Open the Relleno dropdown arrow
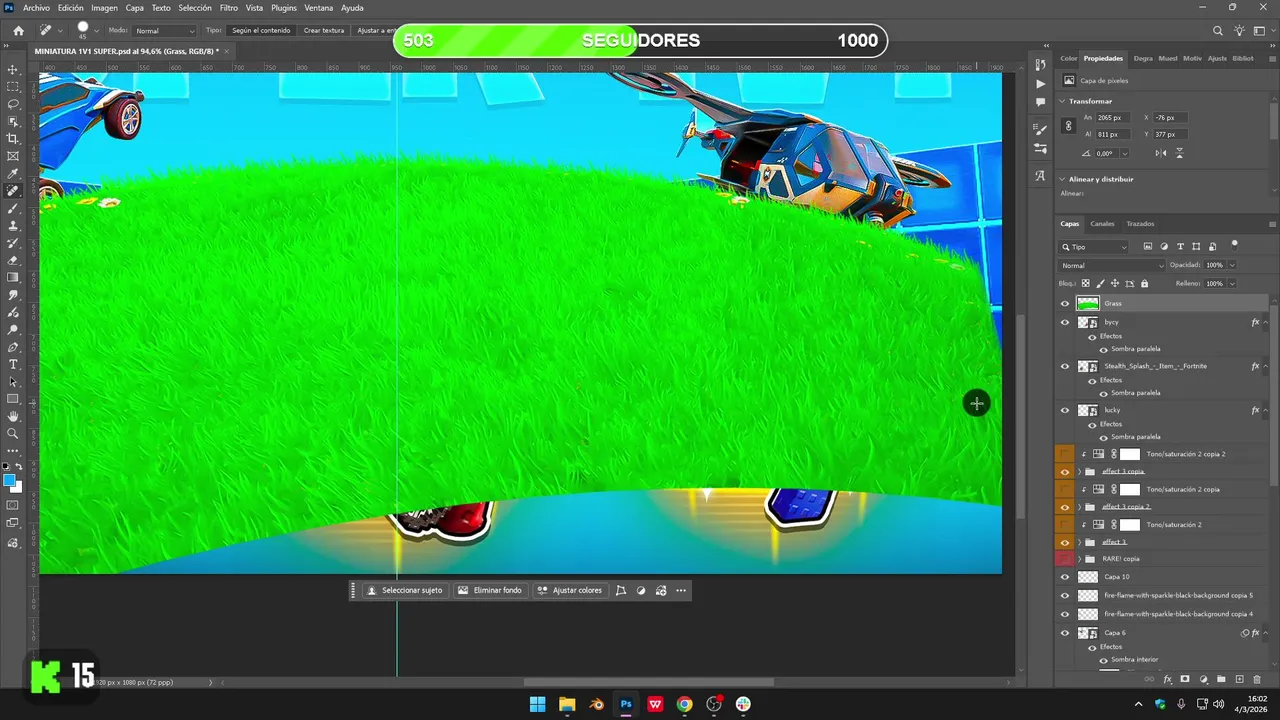This screenshot has width=1280, height=720. point(1232,283)
